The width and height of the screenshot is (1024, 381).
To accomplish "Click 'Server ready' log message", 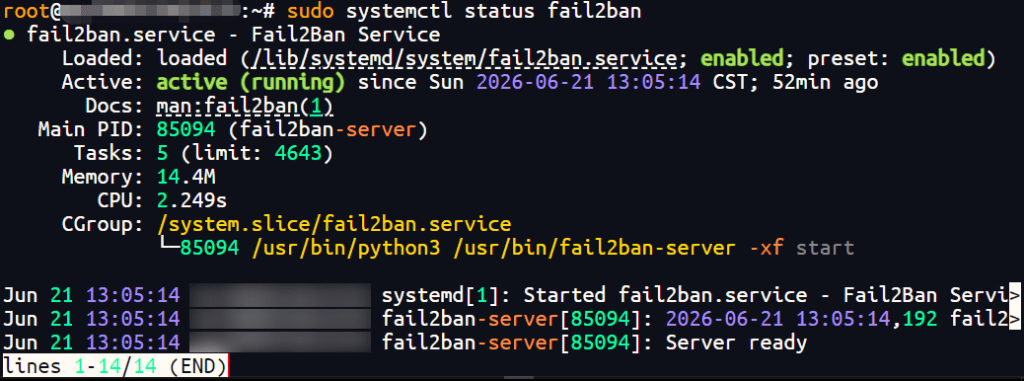I will tap(737, 342).
